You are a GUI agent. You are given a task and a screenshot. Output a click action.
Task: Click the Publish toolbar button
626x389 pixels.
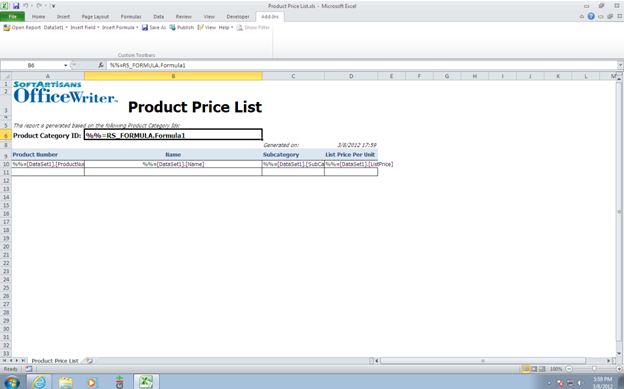point(182,28)
